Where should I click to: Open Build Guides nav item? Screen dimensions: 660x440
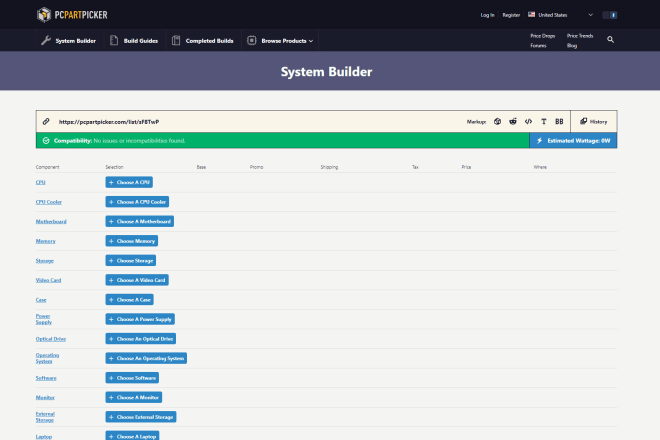pyautogui.click(x=134, y=41)
